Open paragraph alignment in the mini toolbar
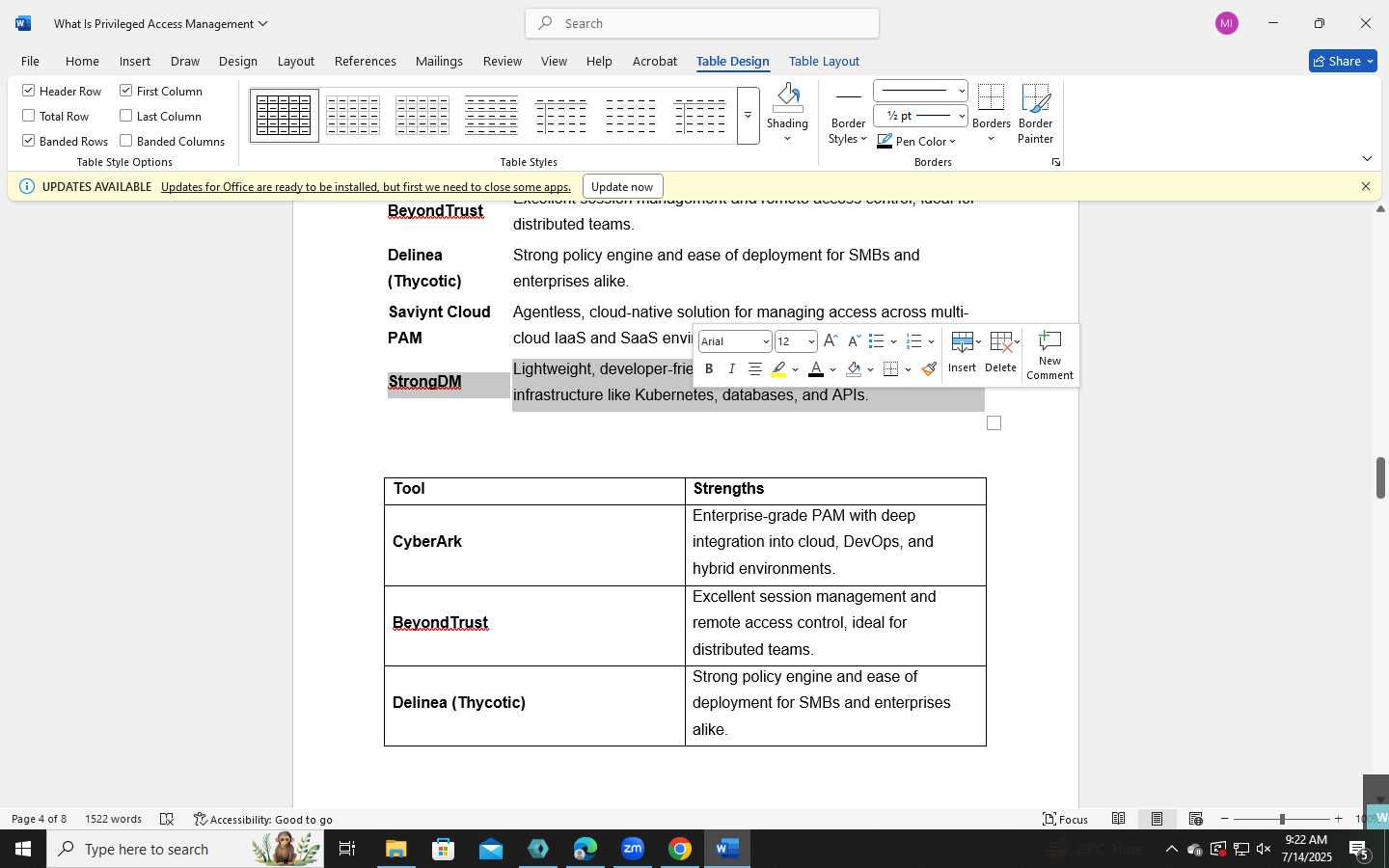 755,369
